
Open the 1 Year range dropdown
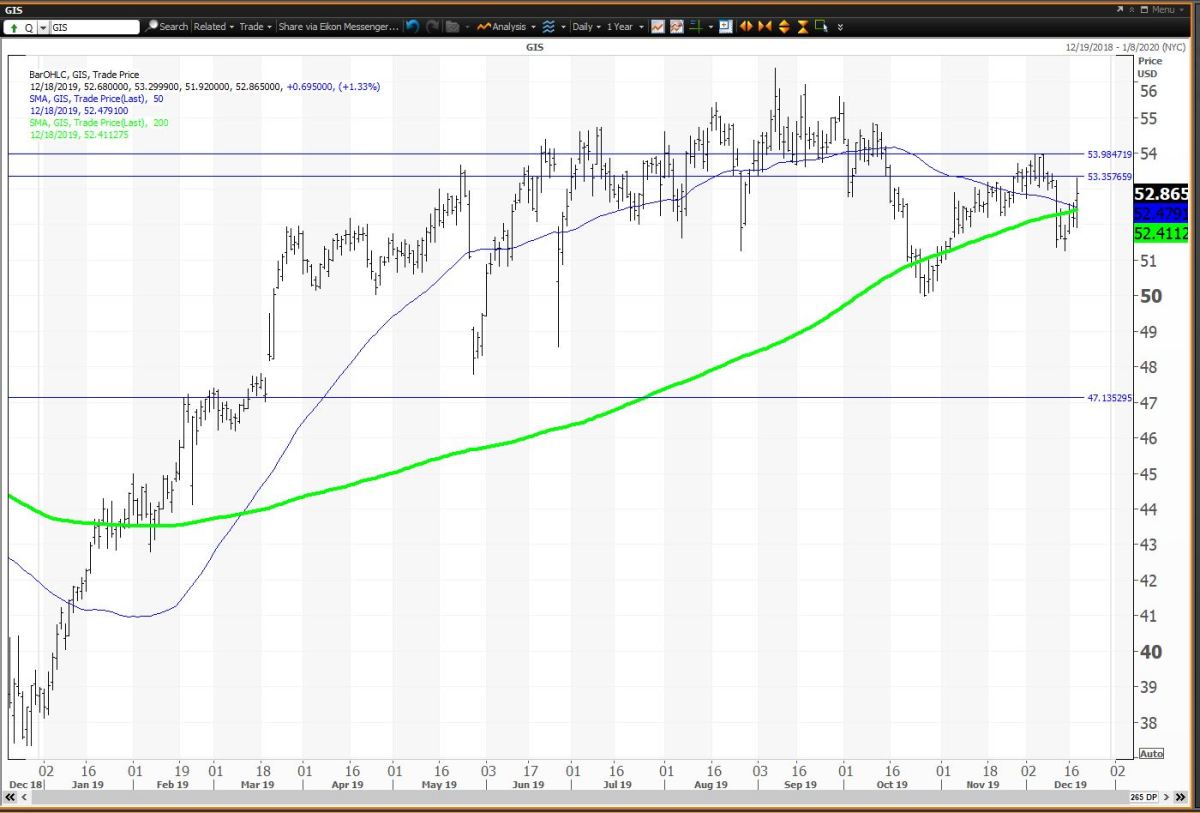click(x=623, y=27)
